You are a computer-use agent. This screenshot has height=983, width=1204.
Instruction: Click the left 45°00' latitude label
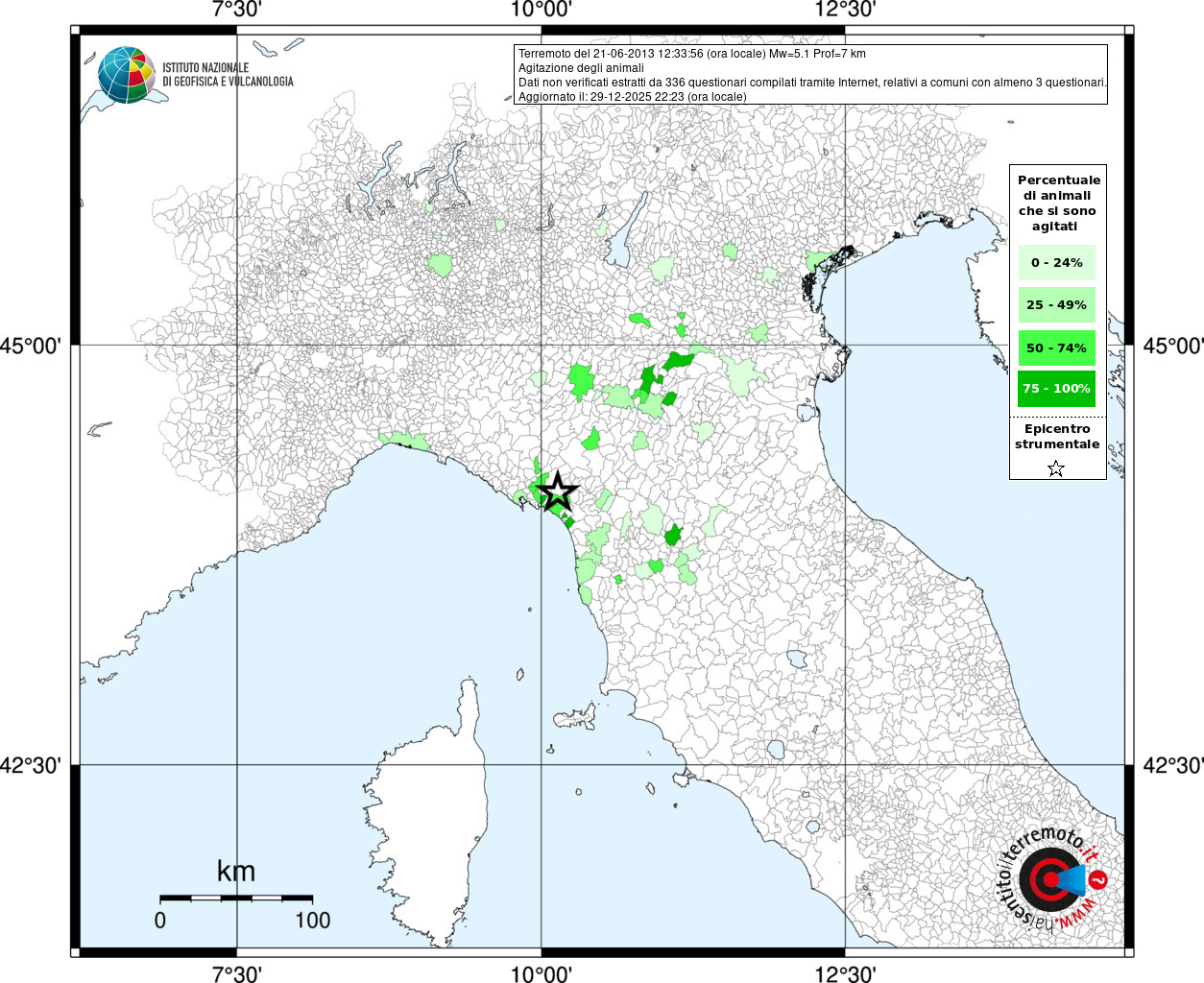coord(31,346)
